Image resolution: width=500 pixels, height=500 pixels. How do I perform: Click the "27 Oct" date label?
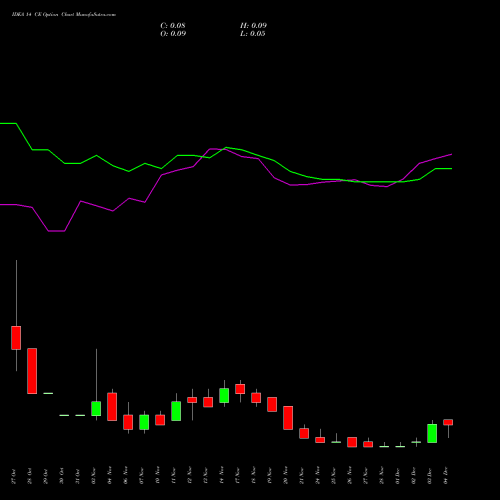13,476
